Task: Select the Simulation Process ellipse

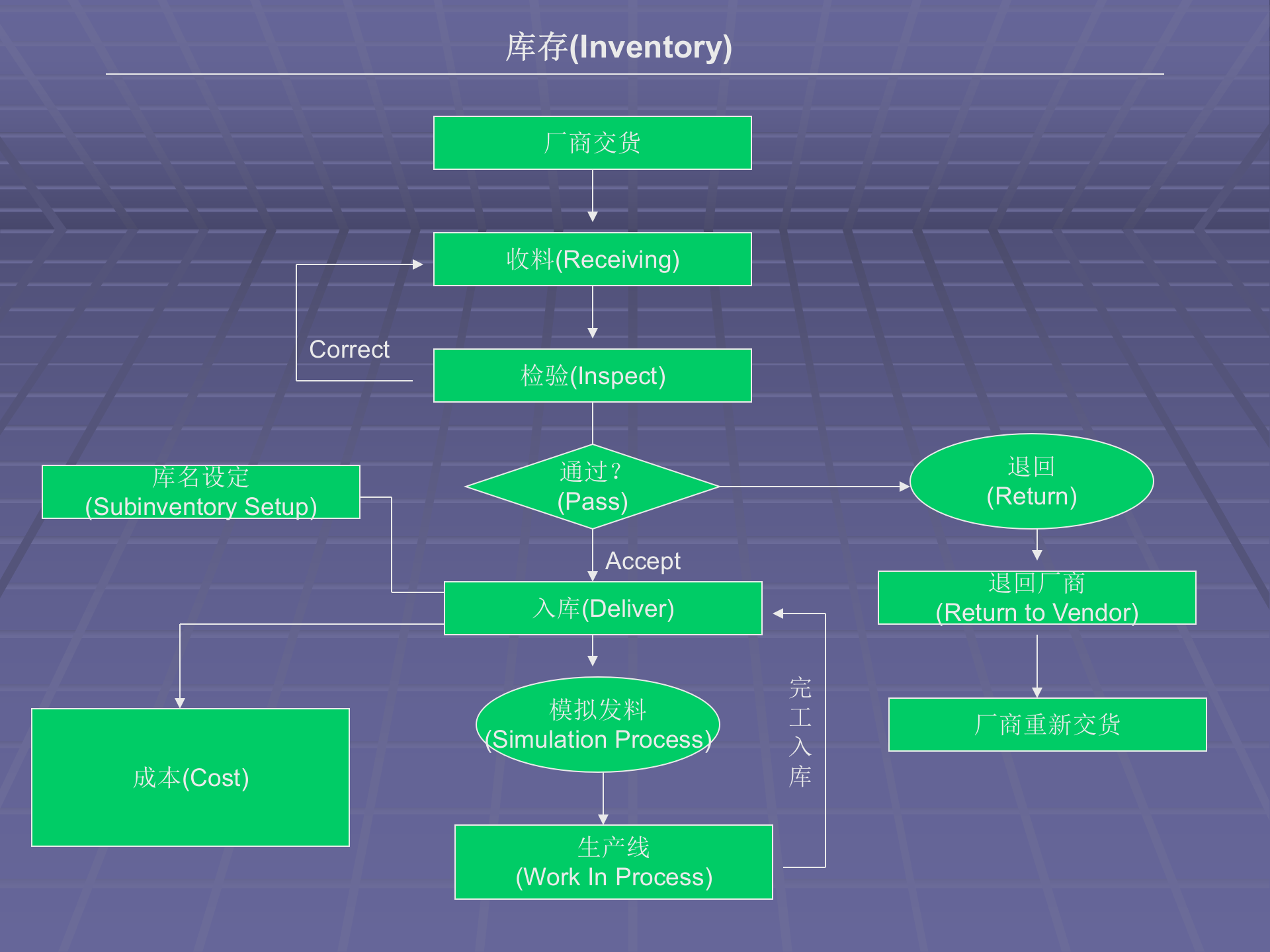Action: (x=597, y=725)
